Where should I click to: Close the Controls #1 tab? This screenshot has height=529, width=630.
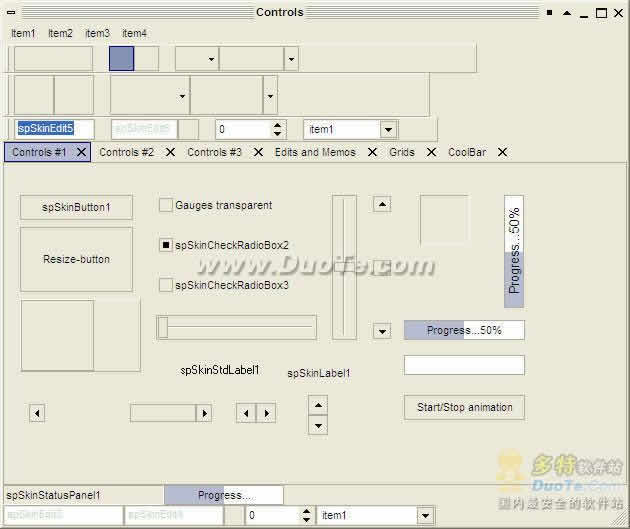pyautogui.click(x=82, y=152)
